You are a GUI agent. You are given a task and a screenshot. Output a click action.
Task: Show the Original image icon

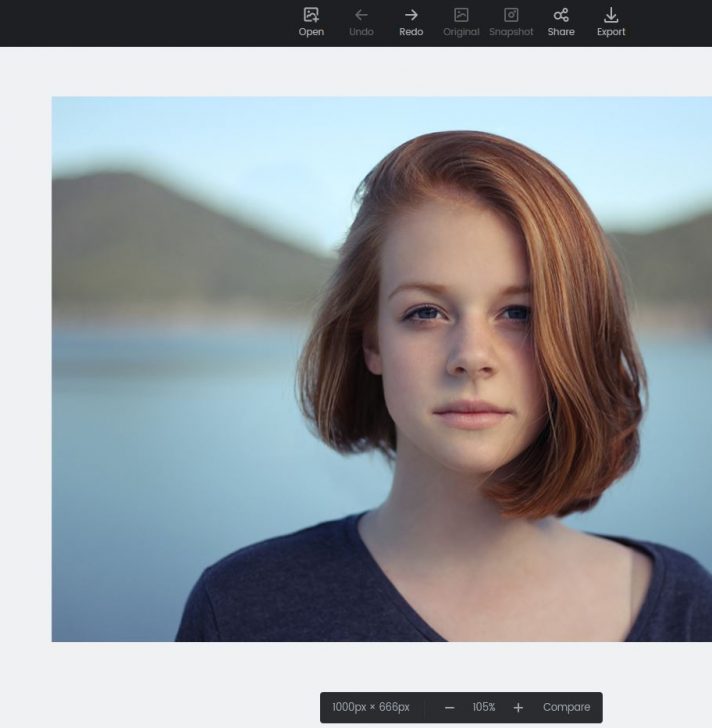click(461, 15)
